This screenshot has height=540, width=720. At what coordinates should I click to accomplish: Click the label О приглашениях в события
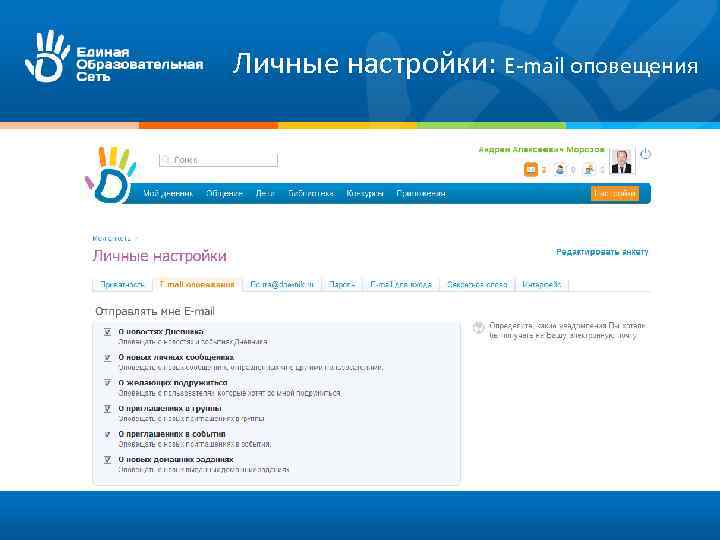(x=172, y=434)
